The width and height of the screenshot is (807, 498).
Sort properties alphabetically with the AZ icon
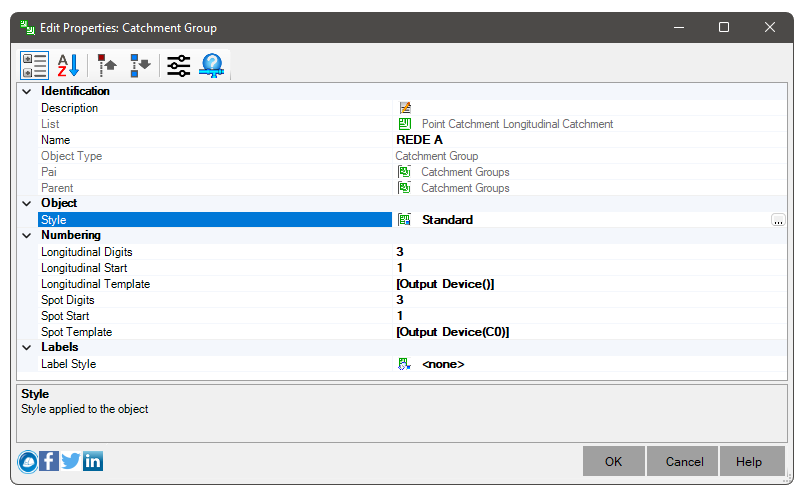(x=68, y=65)
